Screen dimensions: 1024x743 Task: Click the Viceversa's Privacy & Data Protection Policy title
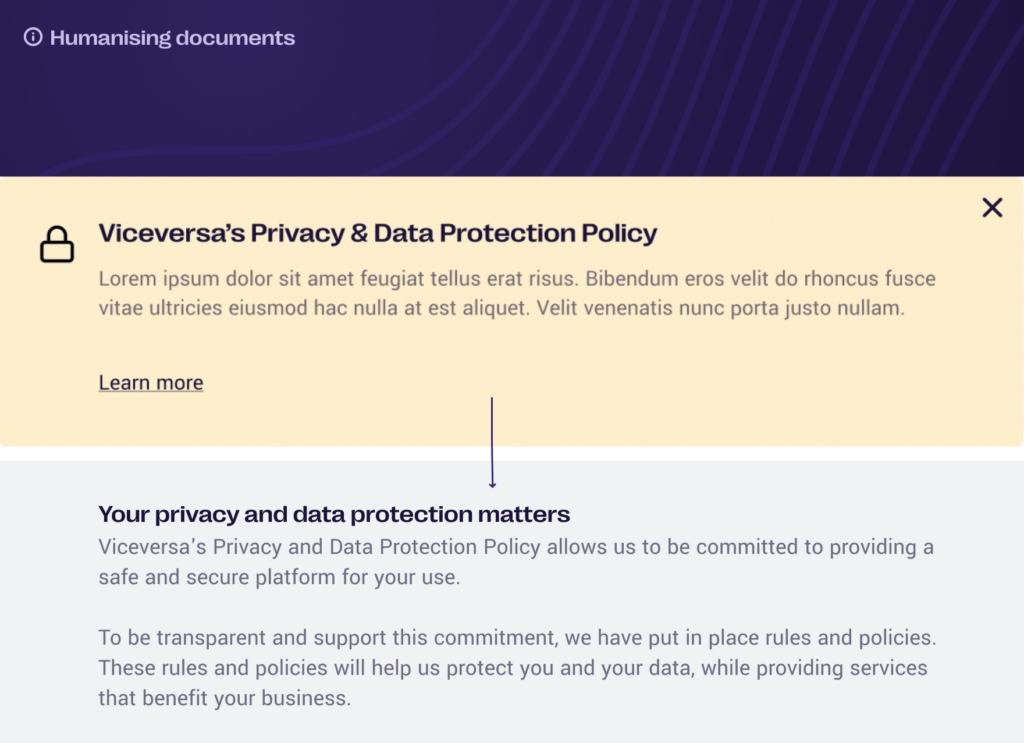point(377,233)
